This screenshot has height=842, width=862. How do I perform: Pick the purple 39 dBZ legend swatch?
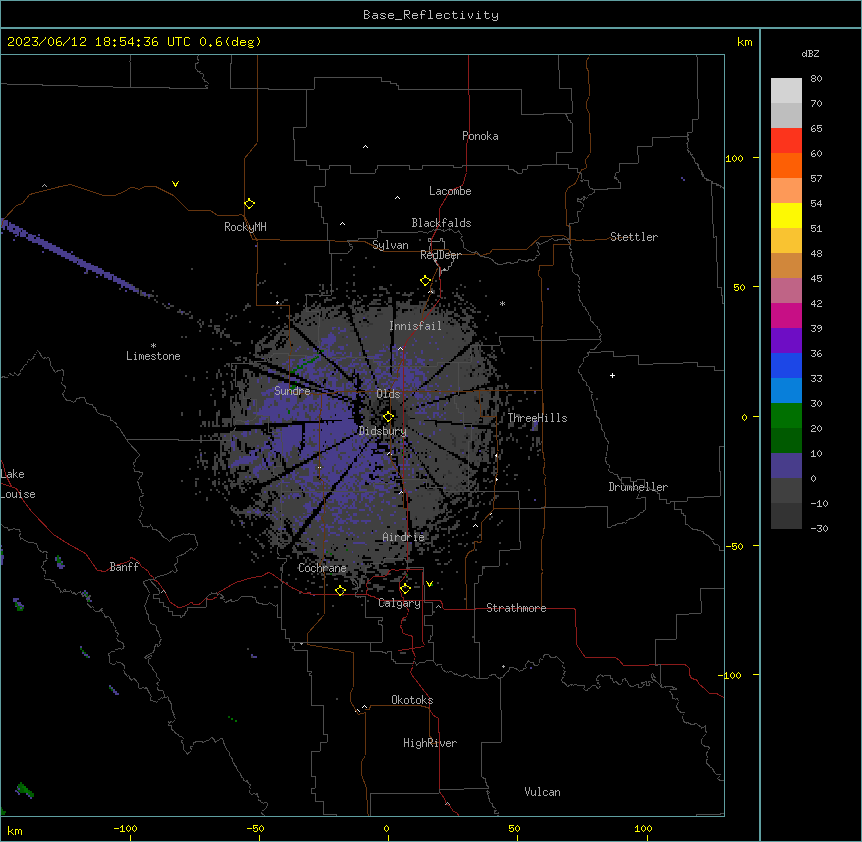tap(786, 341)
